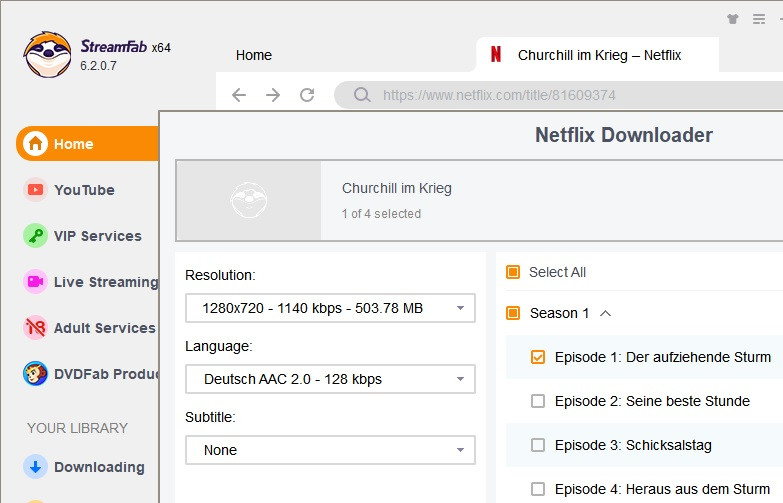Click the YOUR LIBRARY heading
The height and width of the screenshot is (503, 783).
click(77, 428)
